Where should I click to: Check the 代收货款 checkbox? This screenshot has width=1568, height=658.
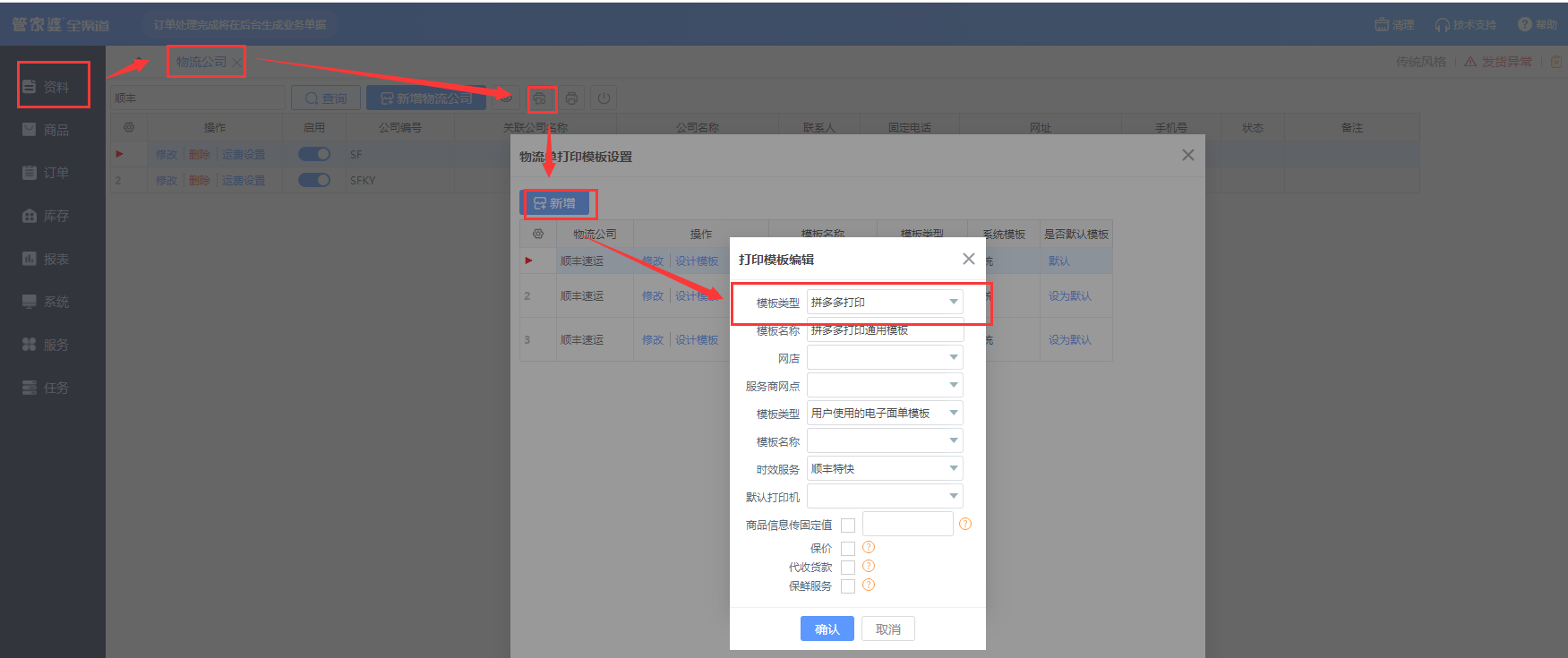click(848, 568)
